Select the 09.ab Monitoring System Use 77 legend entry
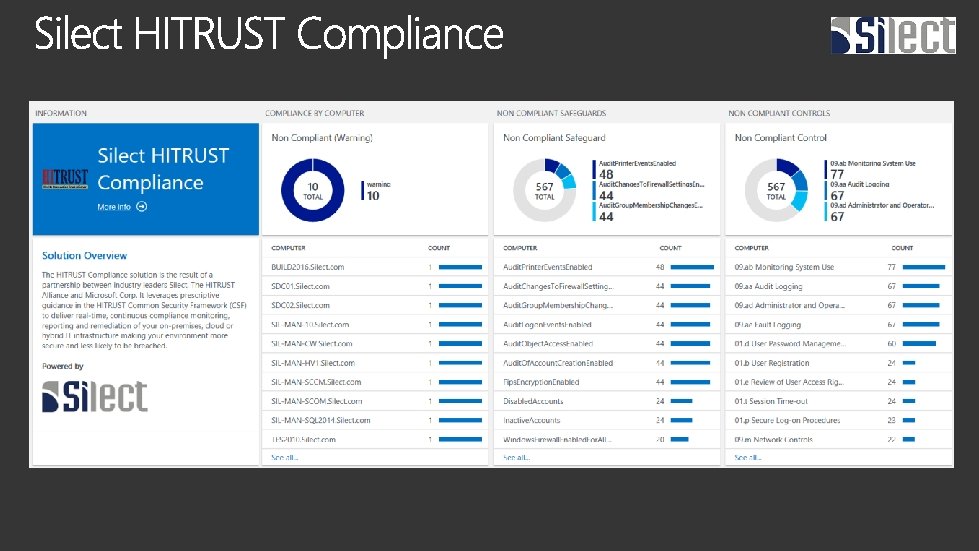This screenshot has width=979, height=551. pos(870,169)
